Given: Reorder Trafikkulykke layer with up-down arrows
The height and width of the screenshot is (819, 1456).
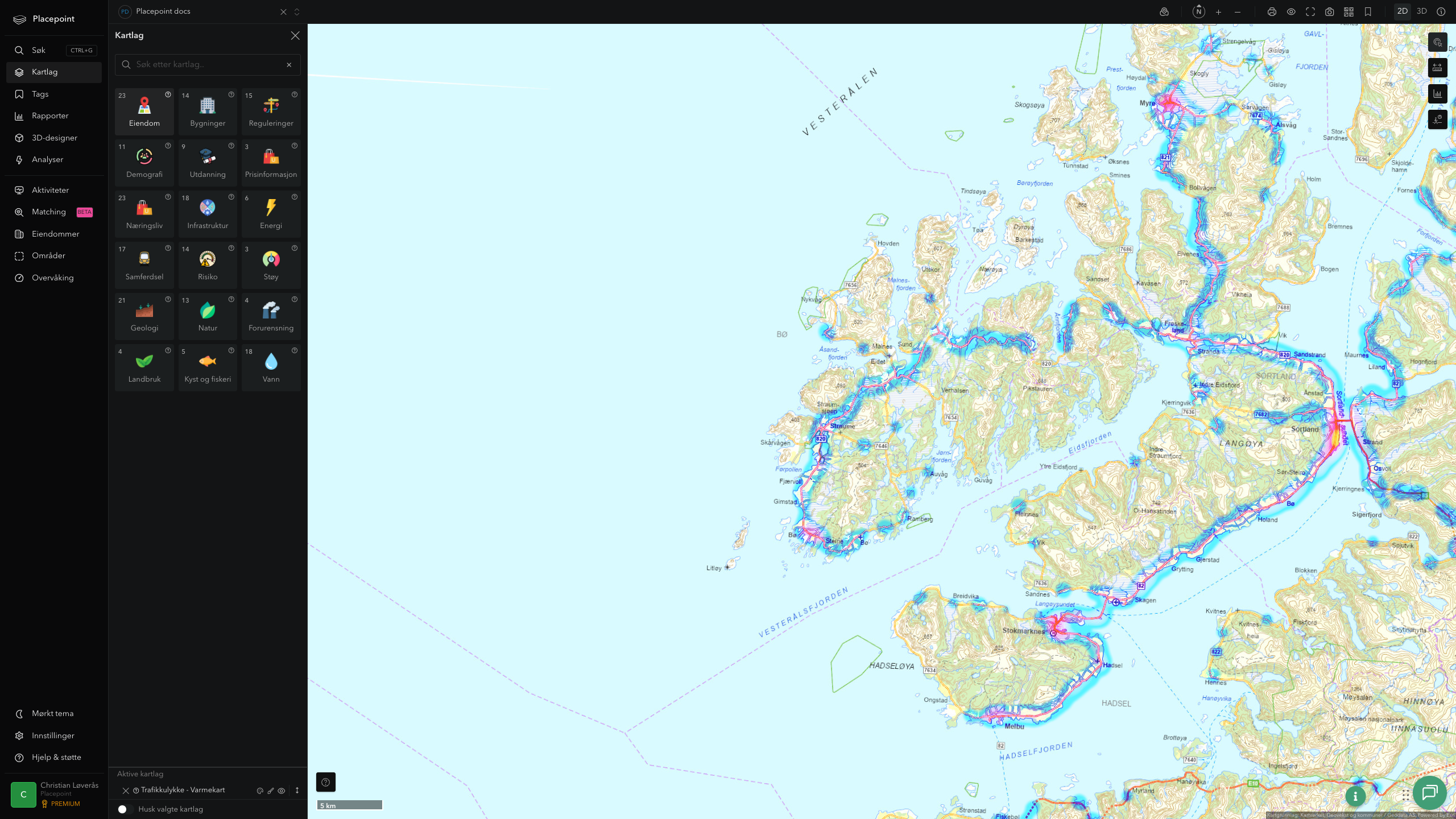Looking at the screenshot, I should point(297,791).
